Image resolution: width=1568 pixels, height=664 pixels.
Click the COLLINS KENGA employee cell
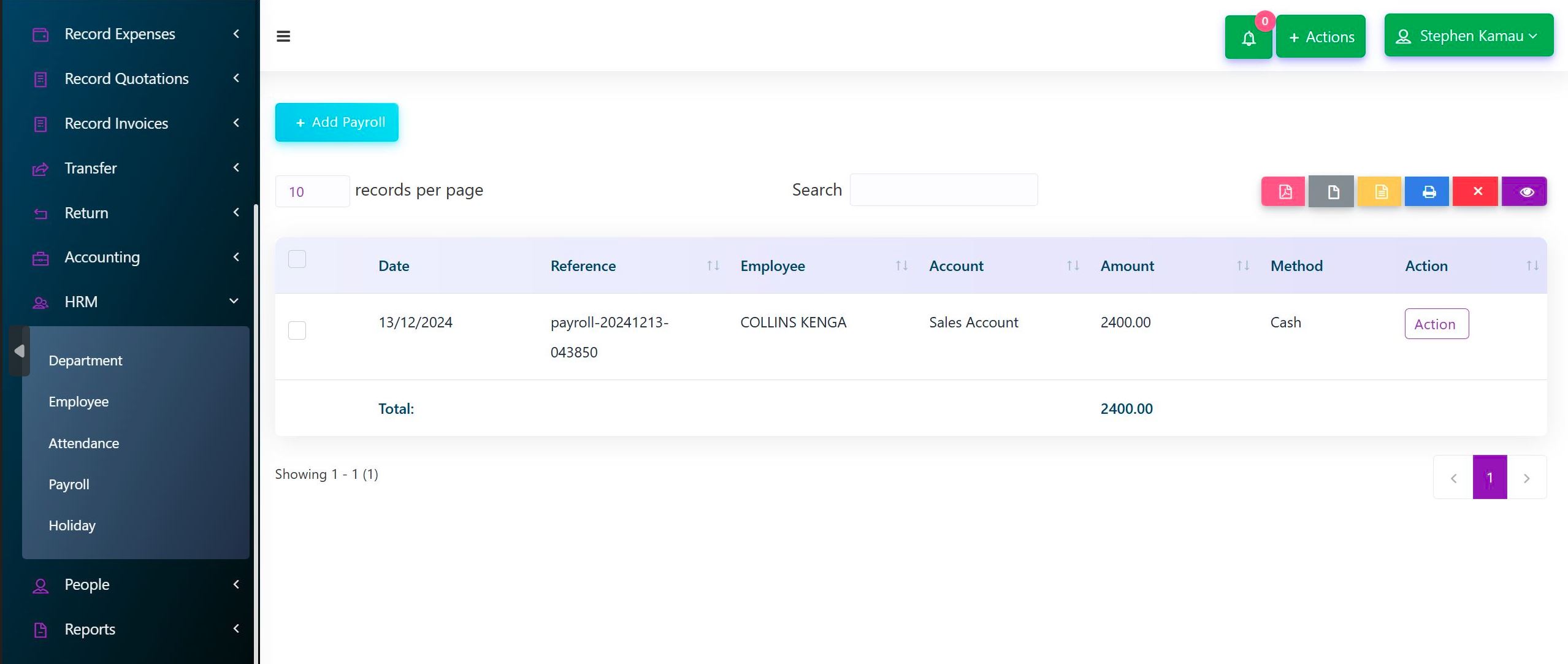pos(793,322)
